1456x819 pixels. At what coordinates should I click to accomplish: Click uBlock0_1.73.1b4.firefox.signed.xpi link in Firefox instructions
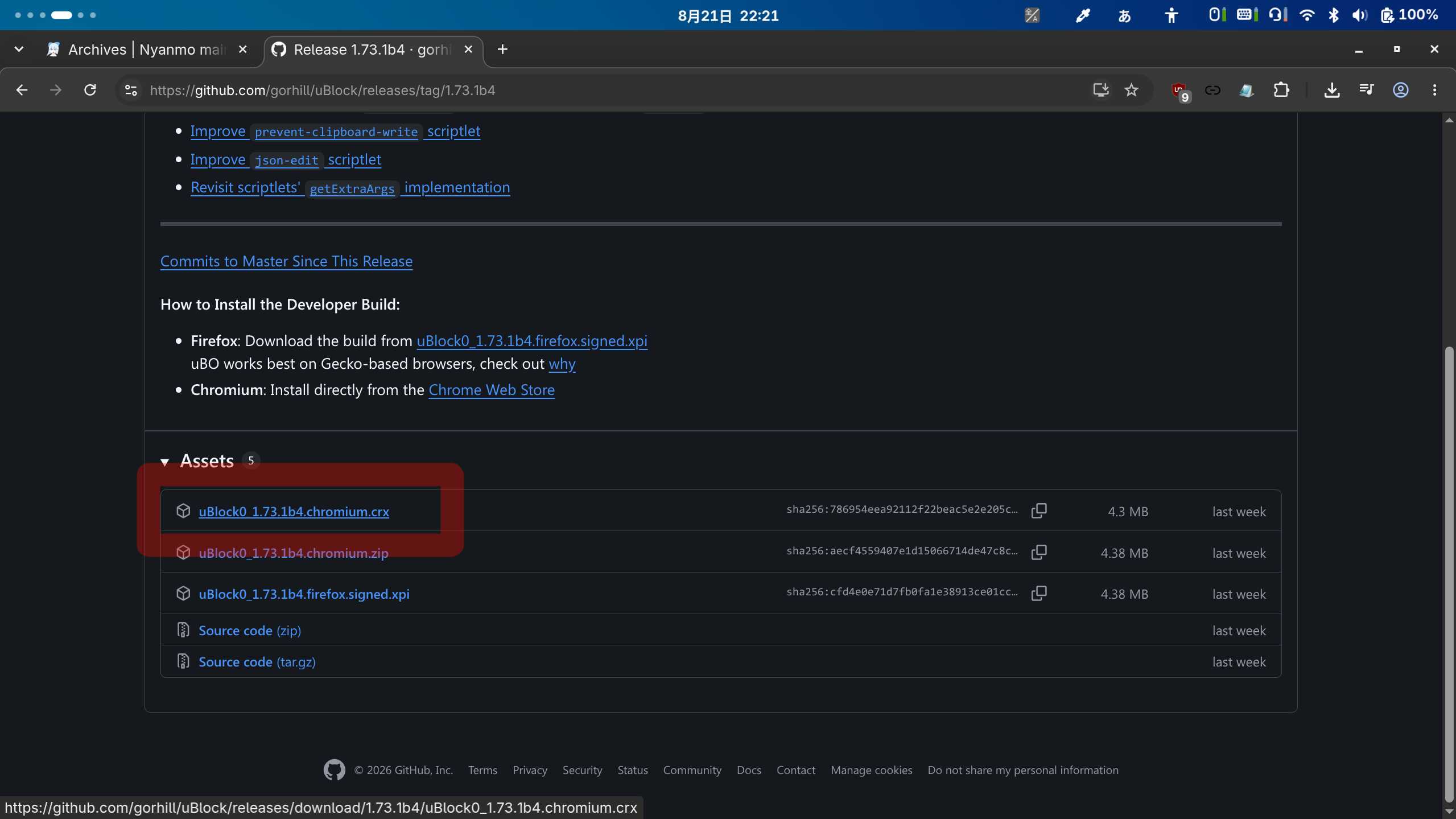532,341
